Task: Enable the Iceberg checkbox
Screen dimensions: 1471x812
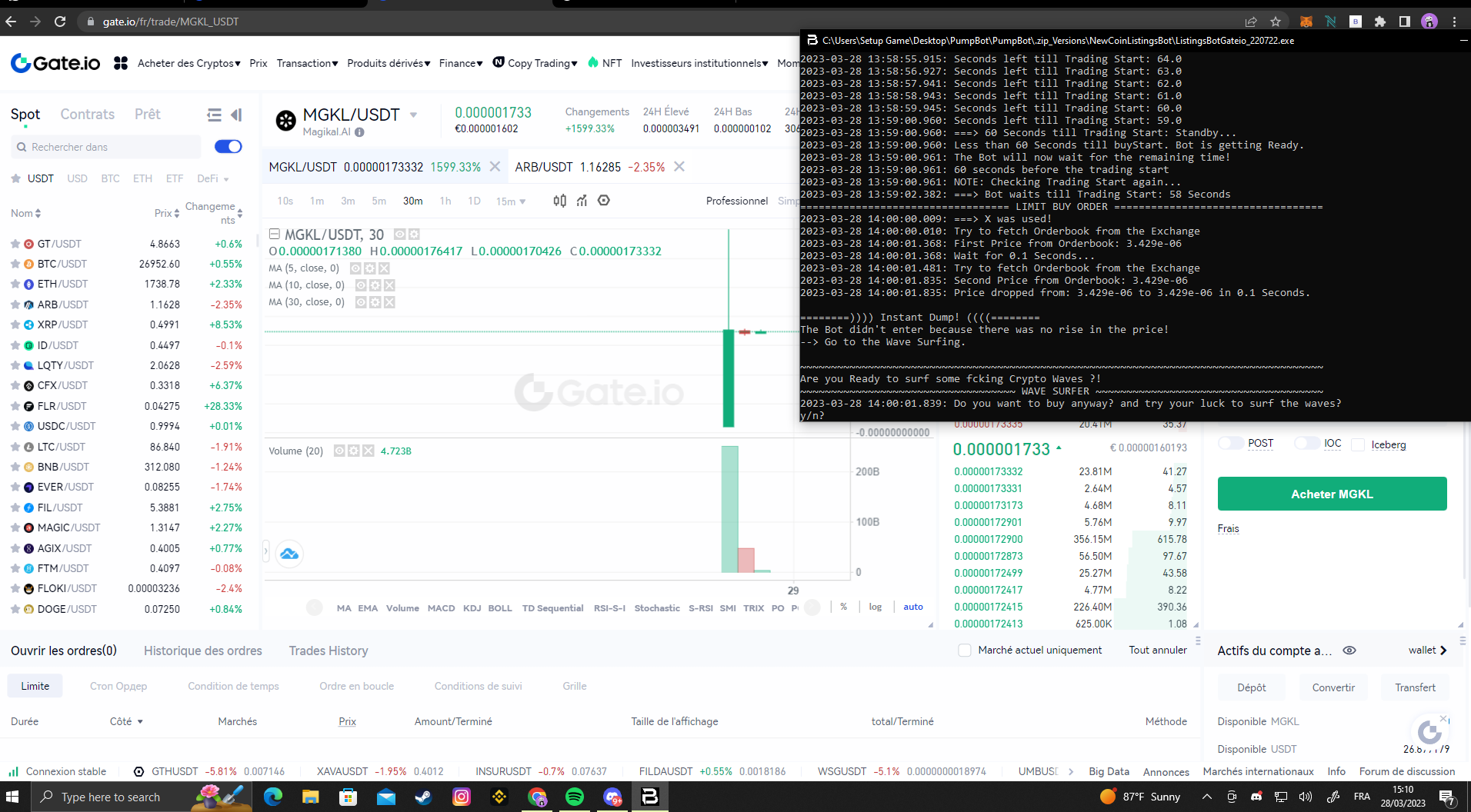Action: coord(1358,444)
